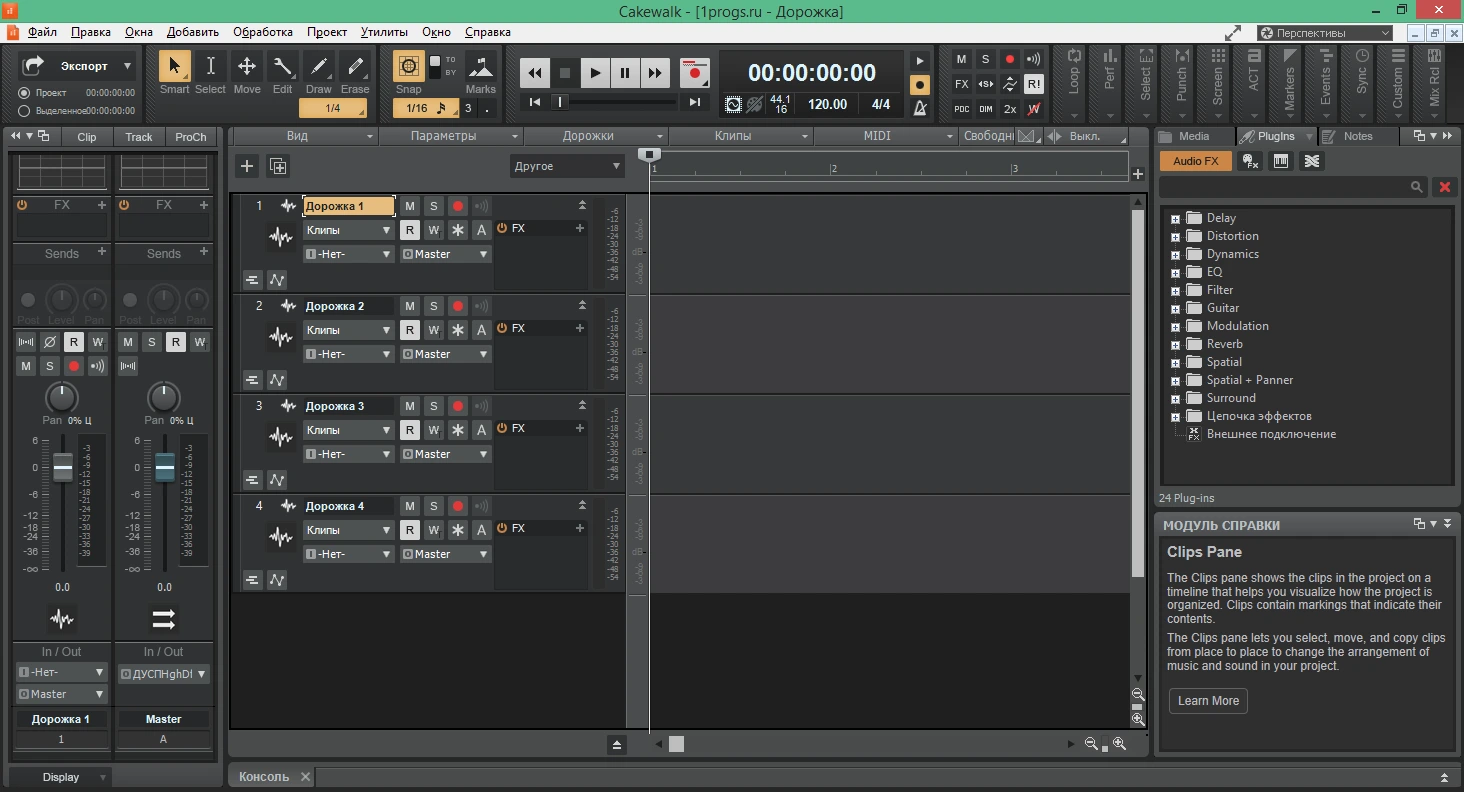
Task: Expand the Reverb plugin folder
Action: [x=1176, y=344]
